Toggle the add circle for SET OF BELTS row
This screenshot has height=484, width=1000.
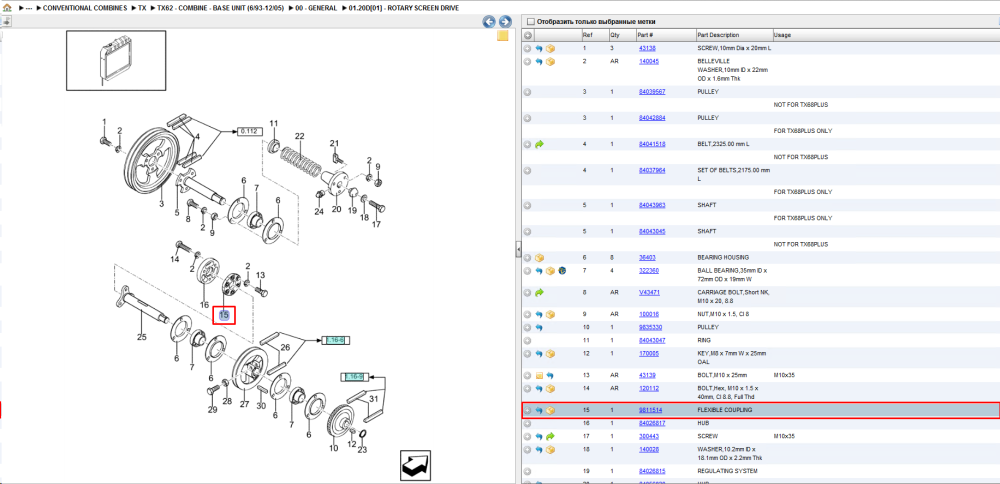527,171
